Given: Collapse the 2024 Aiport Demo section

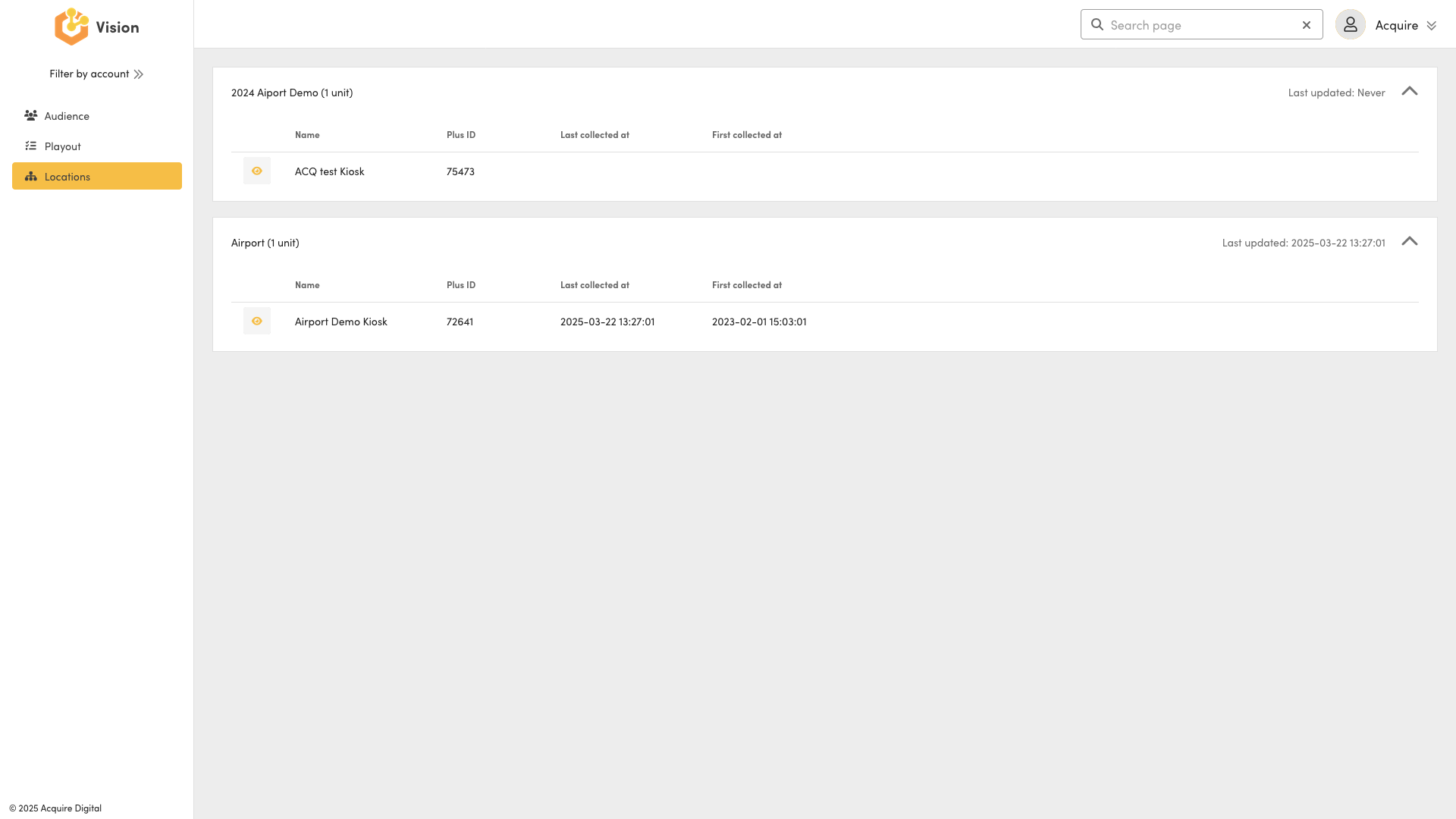Looking at the screenshot, I should pos(1410,91).
